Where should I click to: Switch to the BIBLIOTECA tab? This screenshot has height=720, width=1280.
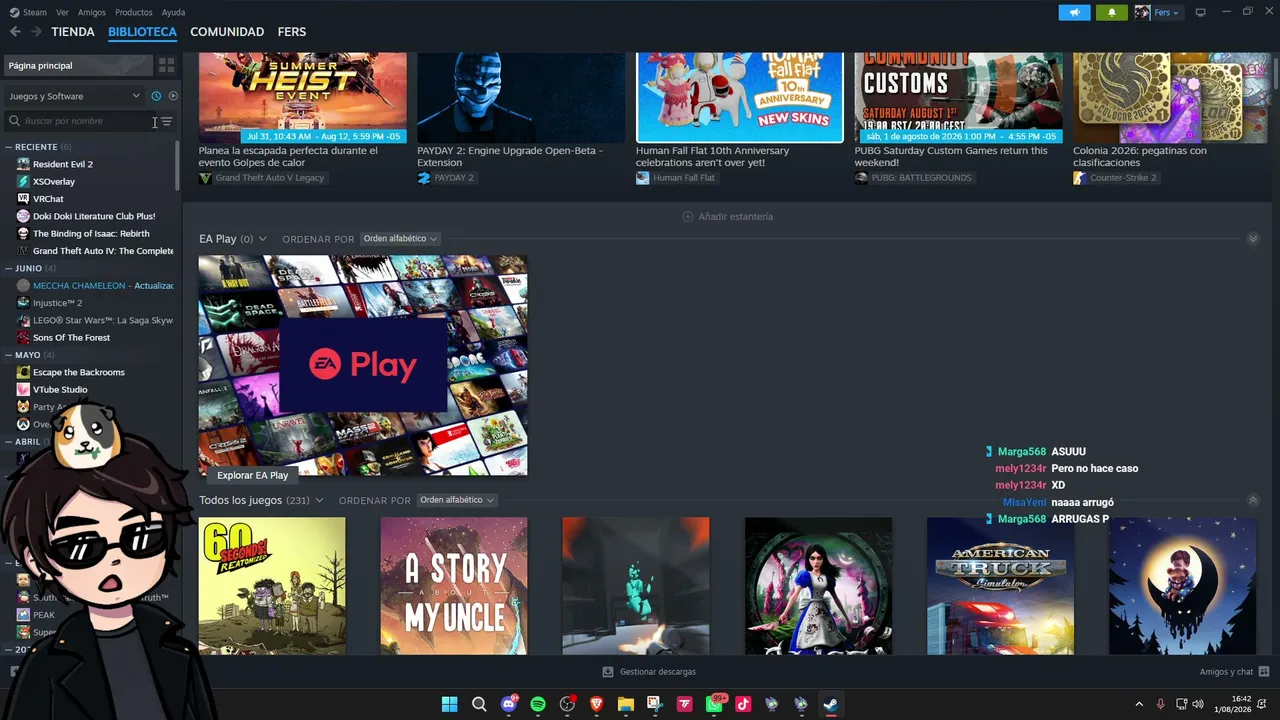point(142,32)
